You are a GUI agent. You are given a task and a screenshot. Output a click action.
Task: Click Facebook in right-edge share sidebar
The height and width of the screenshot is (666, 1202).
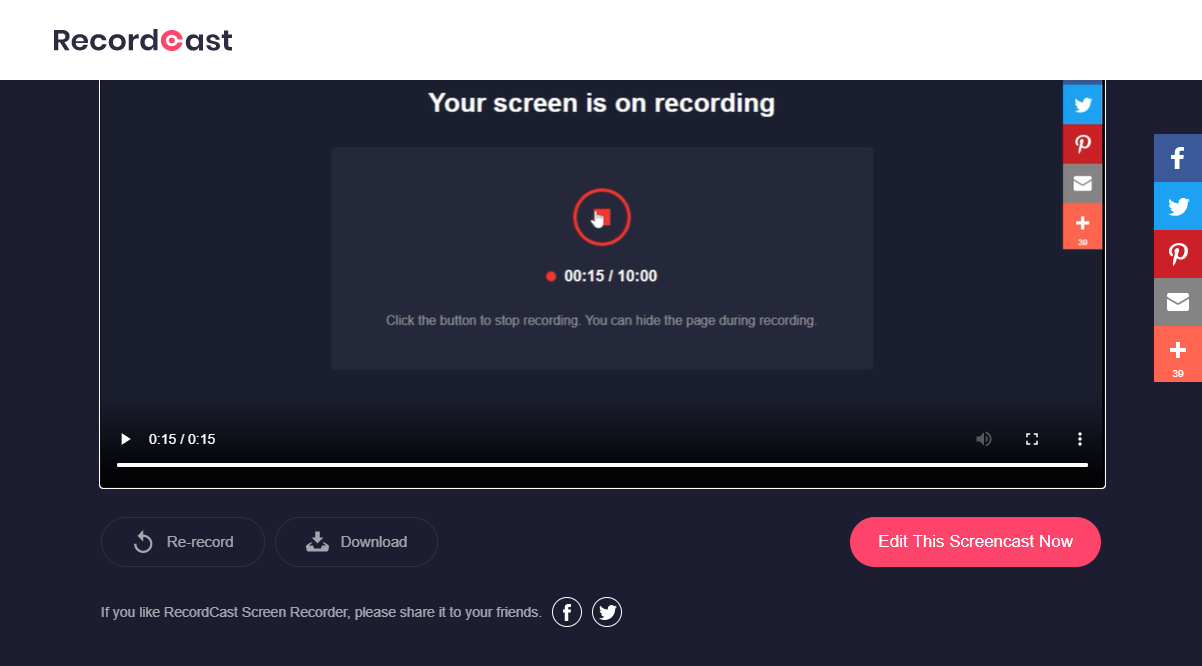1178,158
